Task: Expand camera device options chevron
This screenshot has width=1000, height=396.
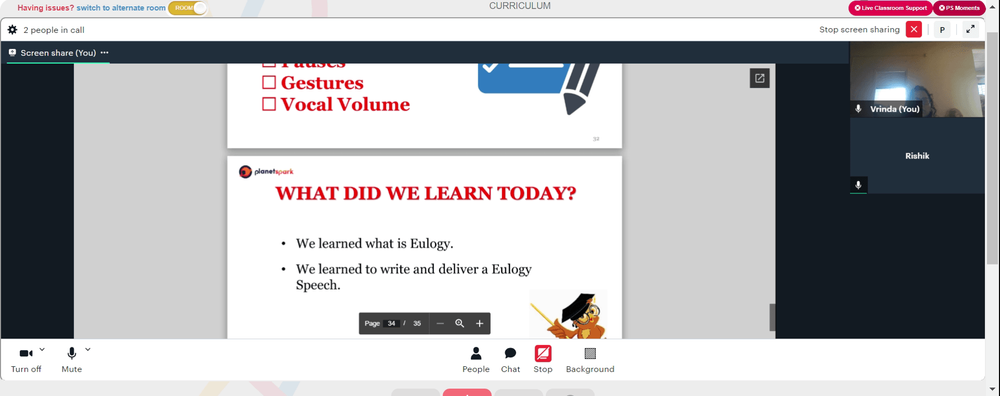Action: click(x=42, y=349)
